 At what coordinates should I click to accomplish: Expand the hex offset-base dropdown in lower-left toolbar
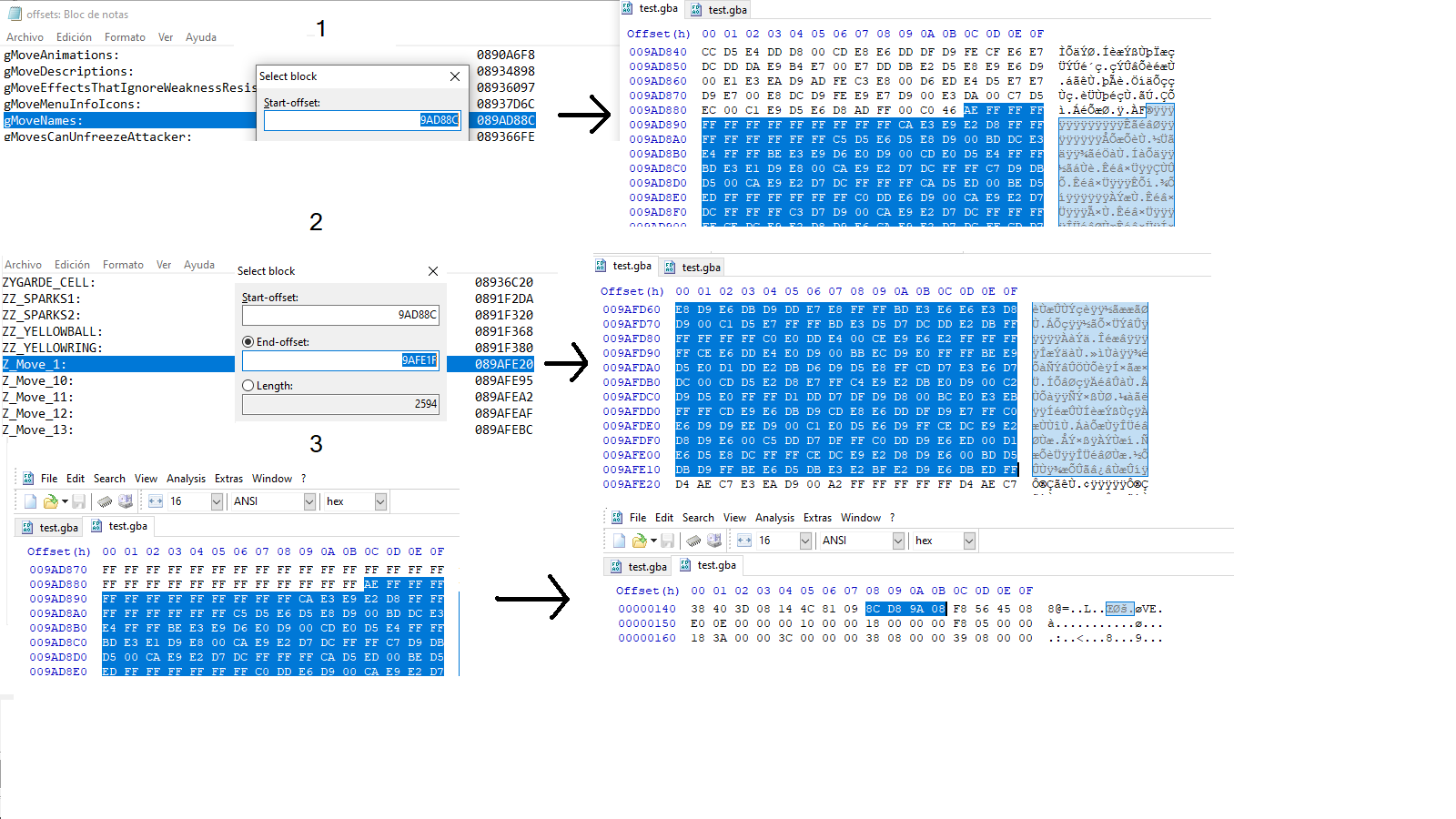pos(380,501)
